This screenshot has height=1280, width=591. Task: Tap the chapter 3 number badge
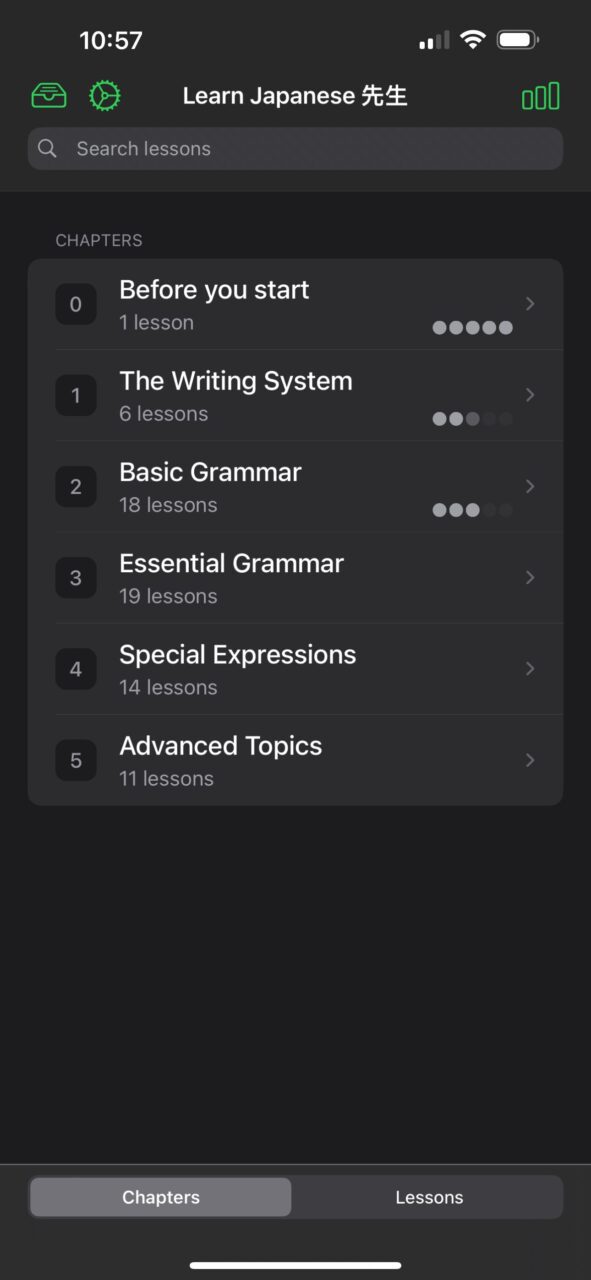(76, 578)
